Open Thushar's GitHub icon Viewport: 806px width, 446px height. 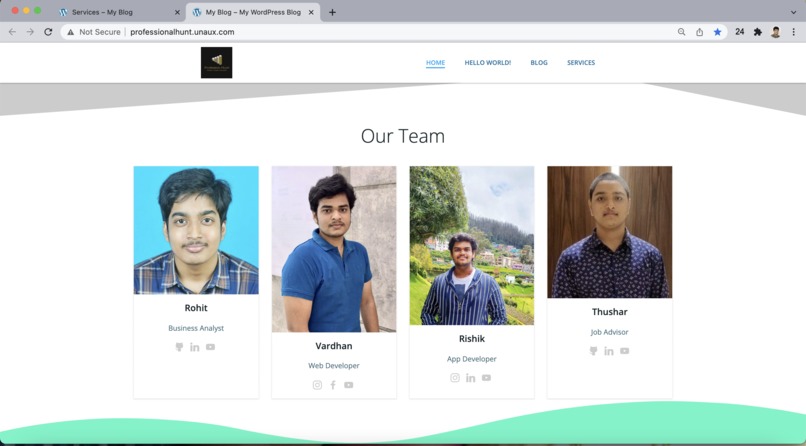coord(593,351)
